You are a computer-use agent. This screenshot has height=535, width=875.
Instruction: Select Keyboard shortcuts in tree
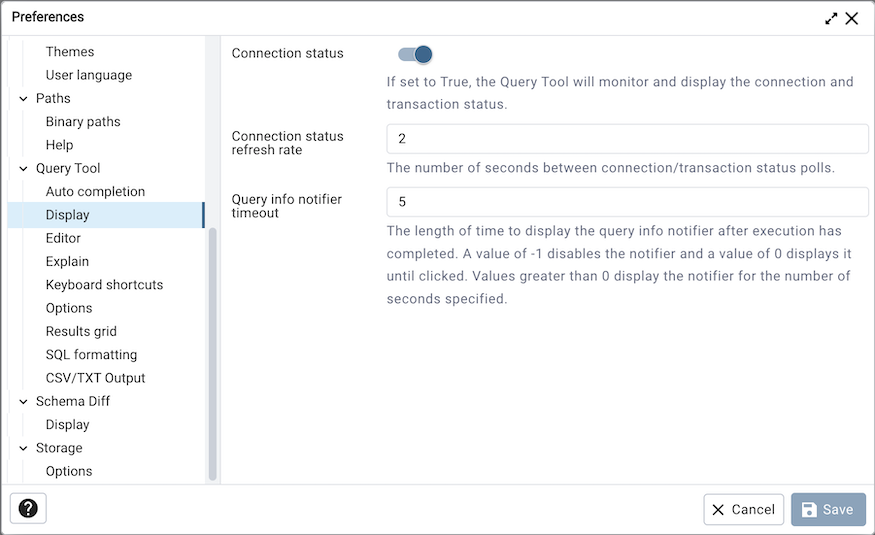pyautogui.click(x=104, y=285)
